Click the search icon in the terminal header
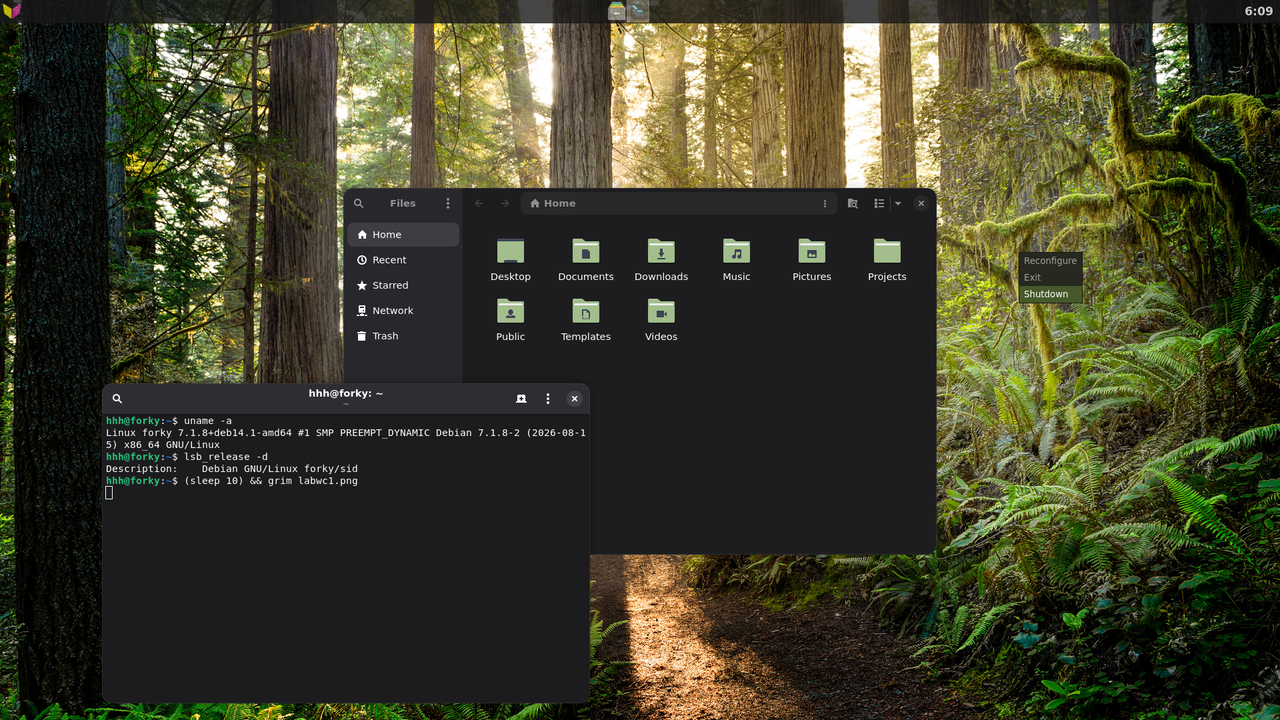 pyautogui.click(x=117, y=399)
